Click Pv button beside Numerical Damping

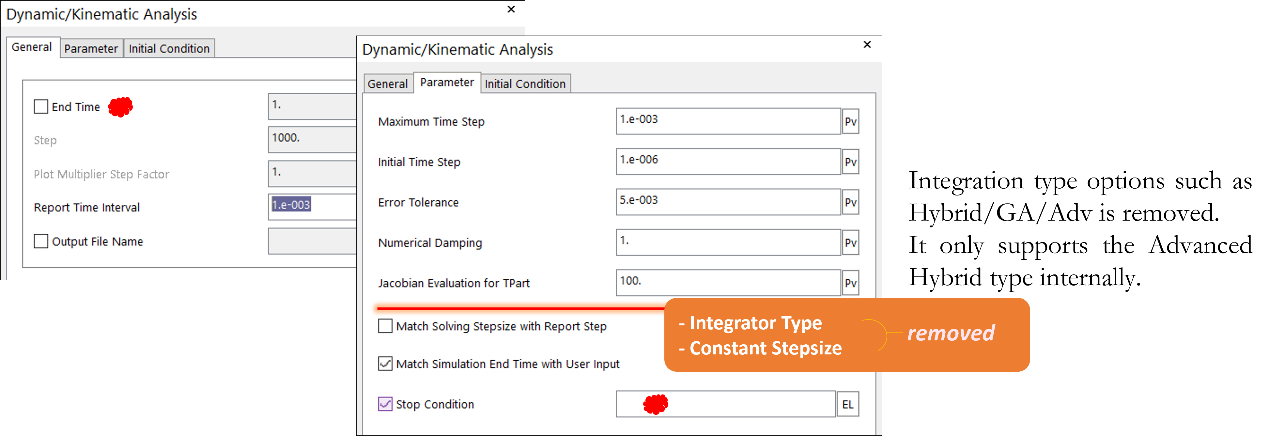850,243
